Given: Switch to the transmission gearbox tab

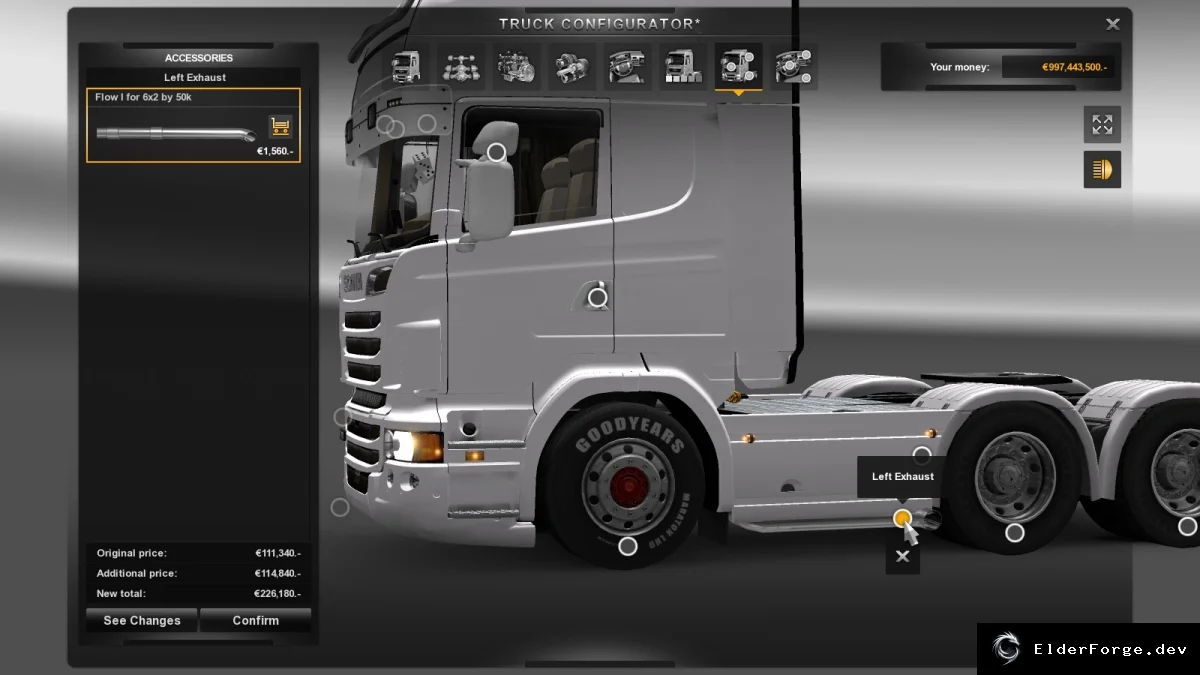Looking at the screenshot, I should [572, 67].
